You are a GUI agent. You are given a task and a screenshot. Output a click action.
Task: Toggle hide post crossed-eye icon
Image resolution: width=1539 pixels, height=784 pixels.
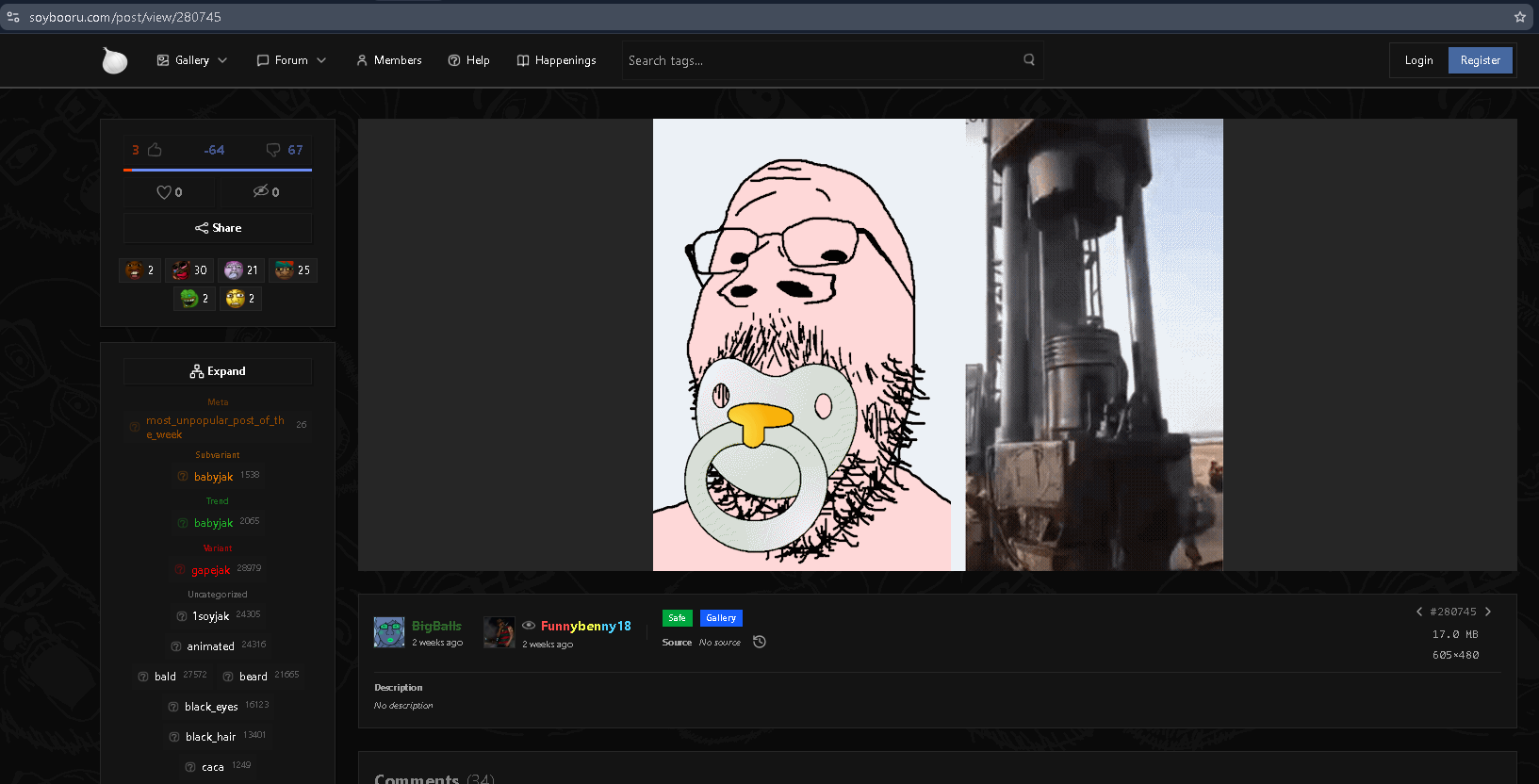pyautogui.click(x=261, y=191)
